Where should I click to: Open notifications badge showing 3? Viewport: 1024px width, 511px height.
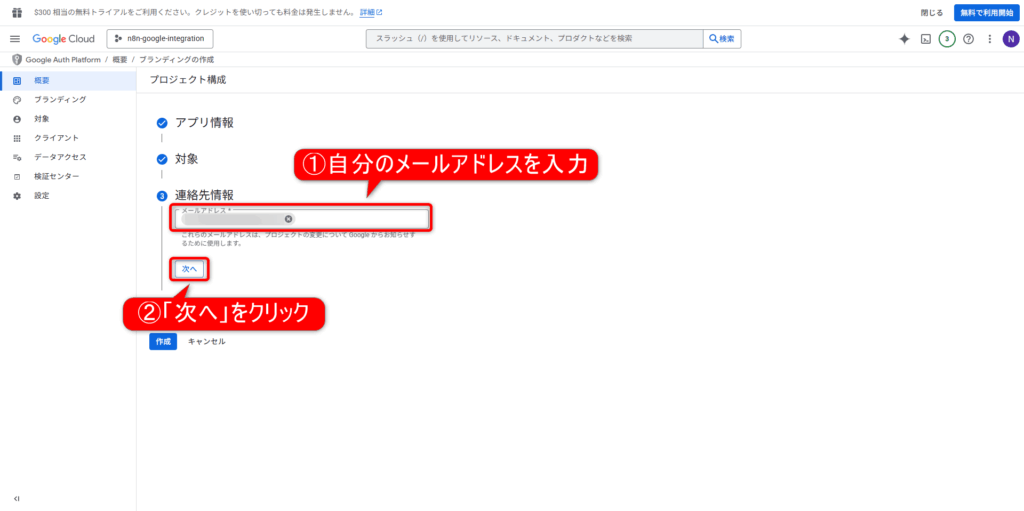coord(947,39)
